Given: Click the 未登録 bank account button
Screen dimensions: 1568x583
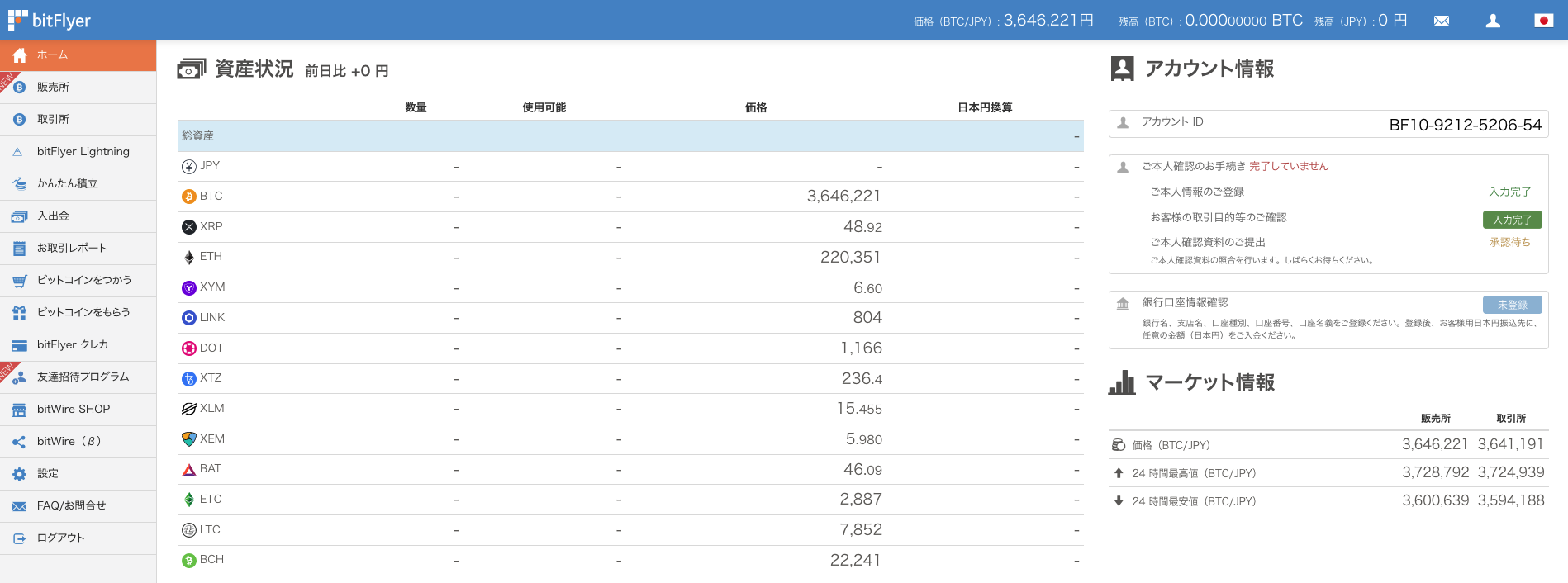Looking at the screenshot, I should pyautogui.click(x=1512, y=305).
